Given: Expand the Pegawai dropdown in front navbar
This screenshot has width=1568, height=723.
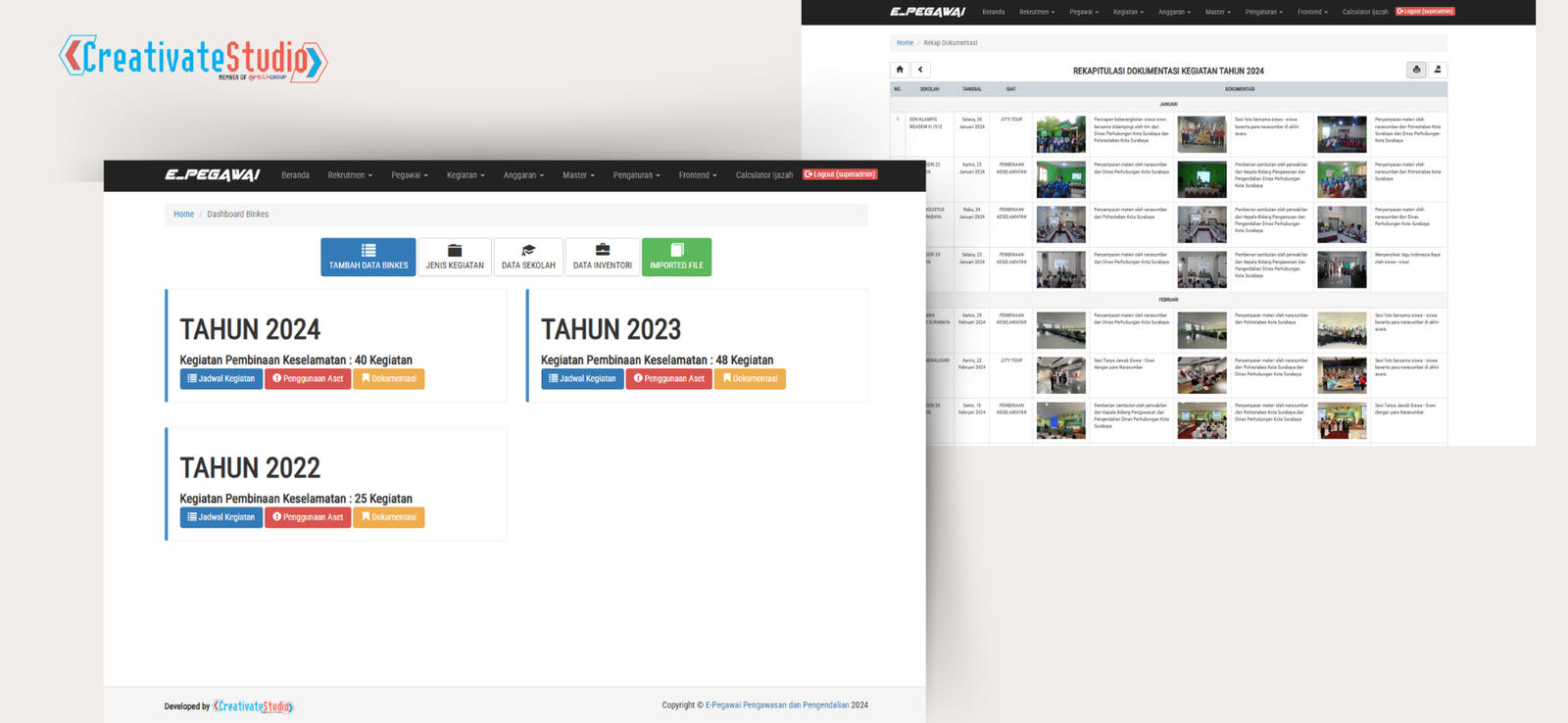Looking at the screenshot, I should coord(410,175).
